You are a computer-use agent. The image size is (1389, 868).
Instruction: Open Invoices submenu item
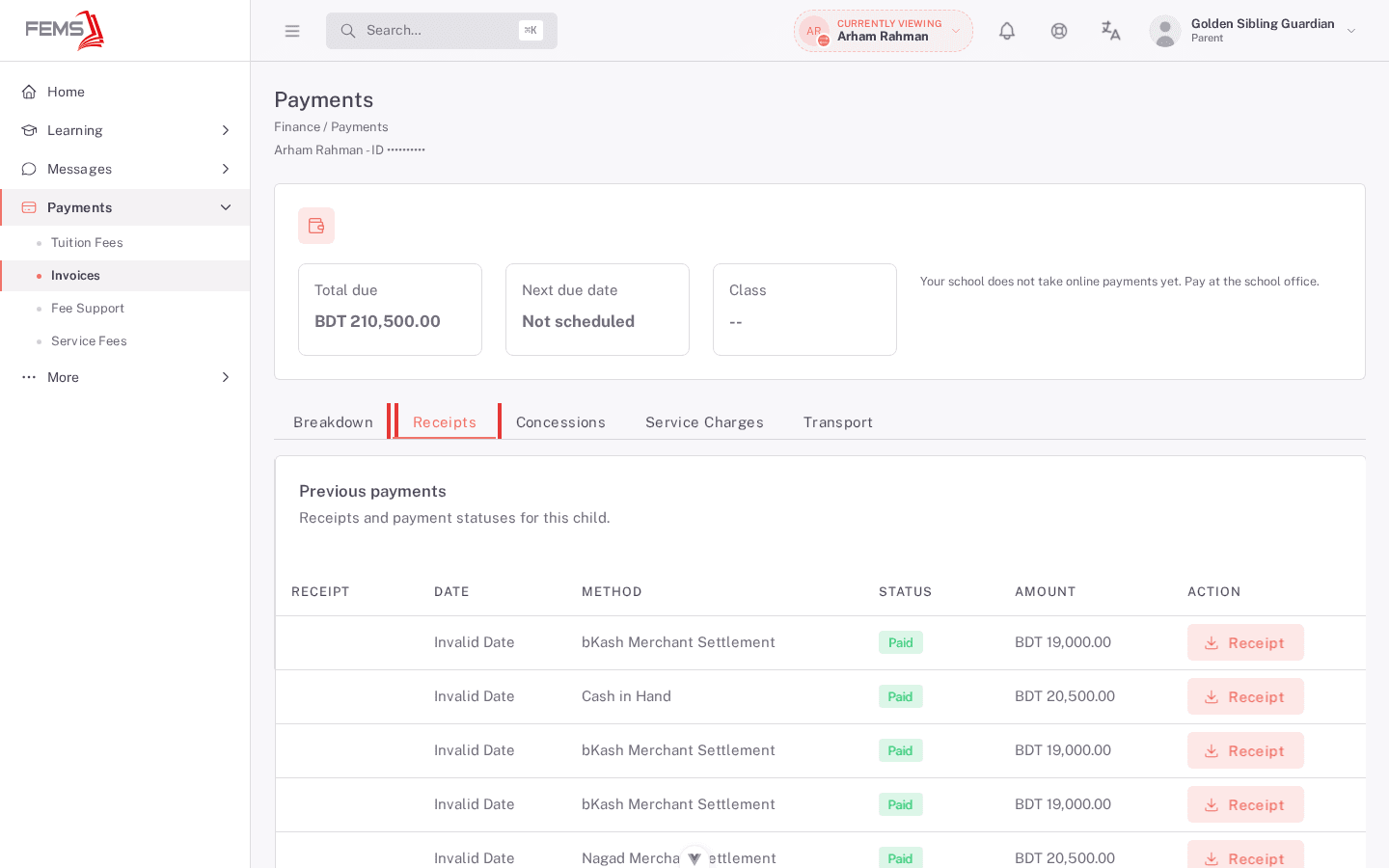125,276
